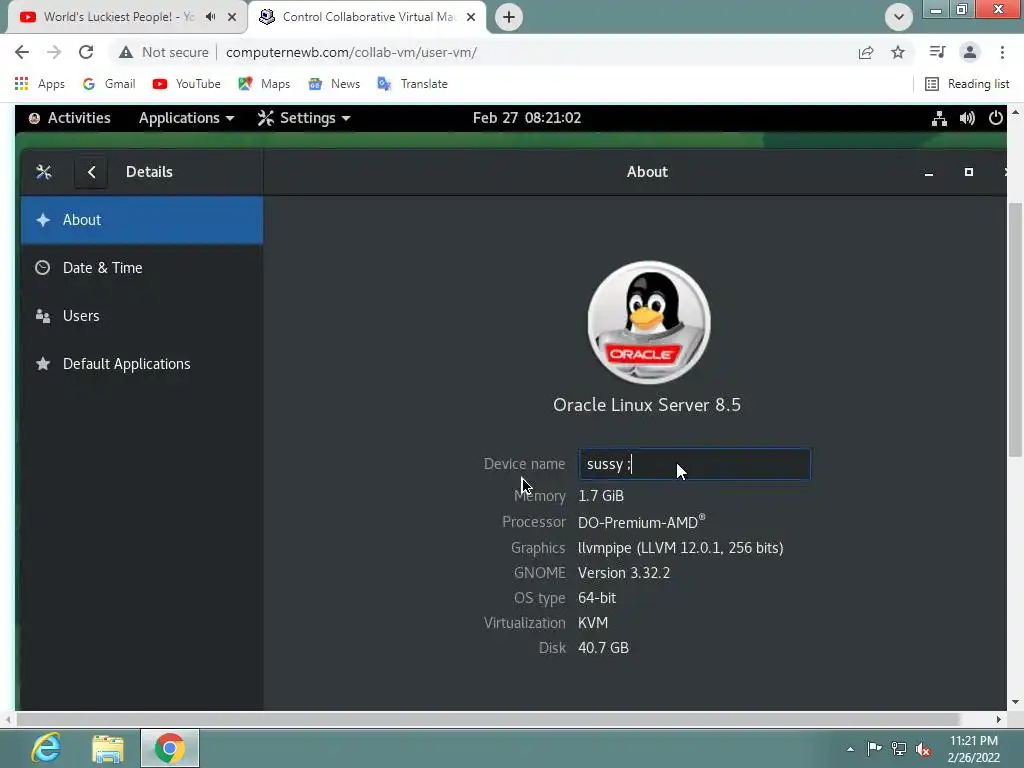Image resolution: width=1024 pixels, height=768 pixels.
Task: Click the Memory value 1.7 GiB
Action: [x=601, y=496]
